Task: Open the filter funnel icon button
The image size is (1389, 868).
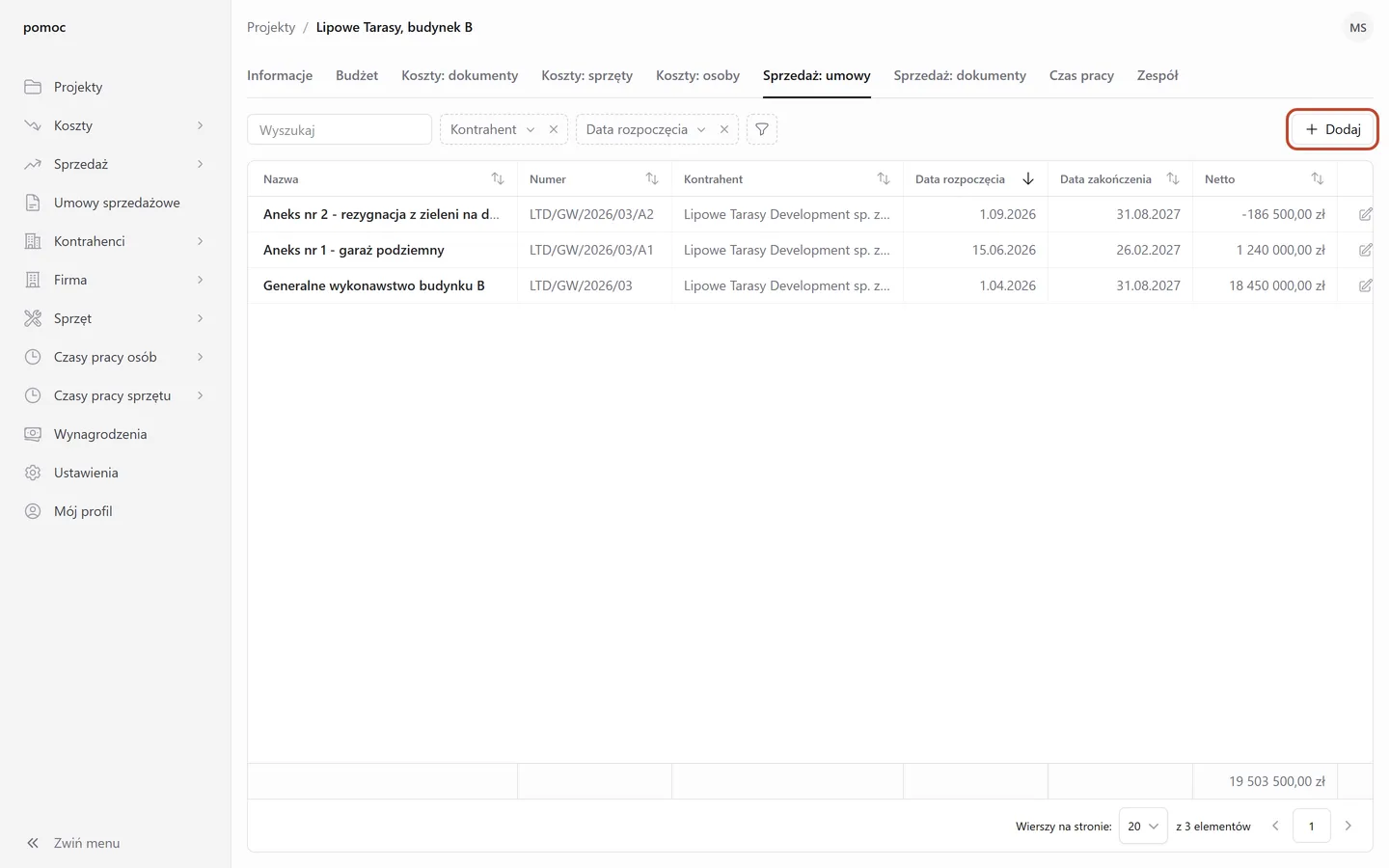Action: [762, 129]
